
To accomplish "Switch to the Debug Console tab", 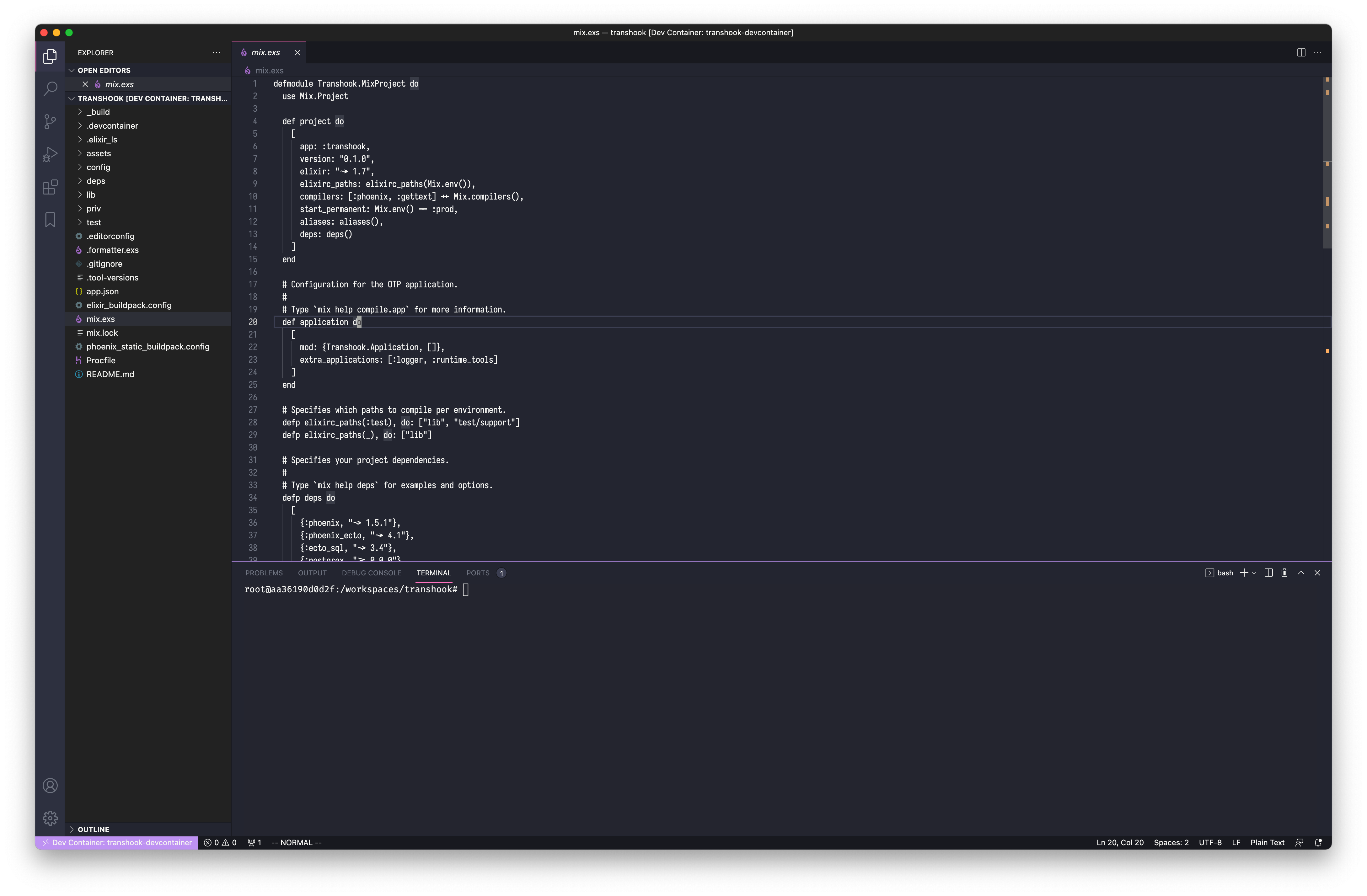I will coord(371,573).
